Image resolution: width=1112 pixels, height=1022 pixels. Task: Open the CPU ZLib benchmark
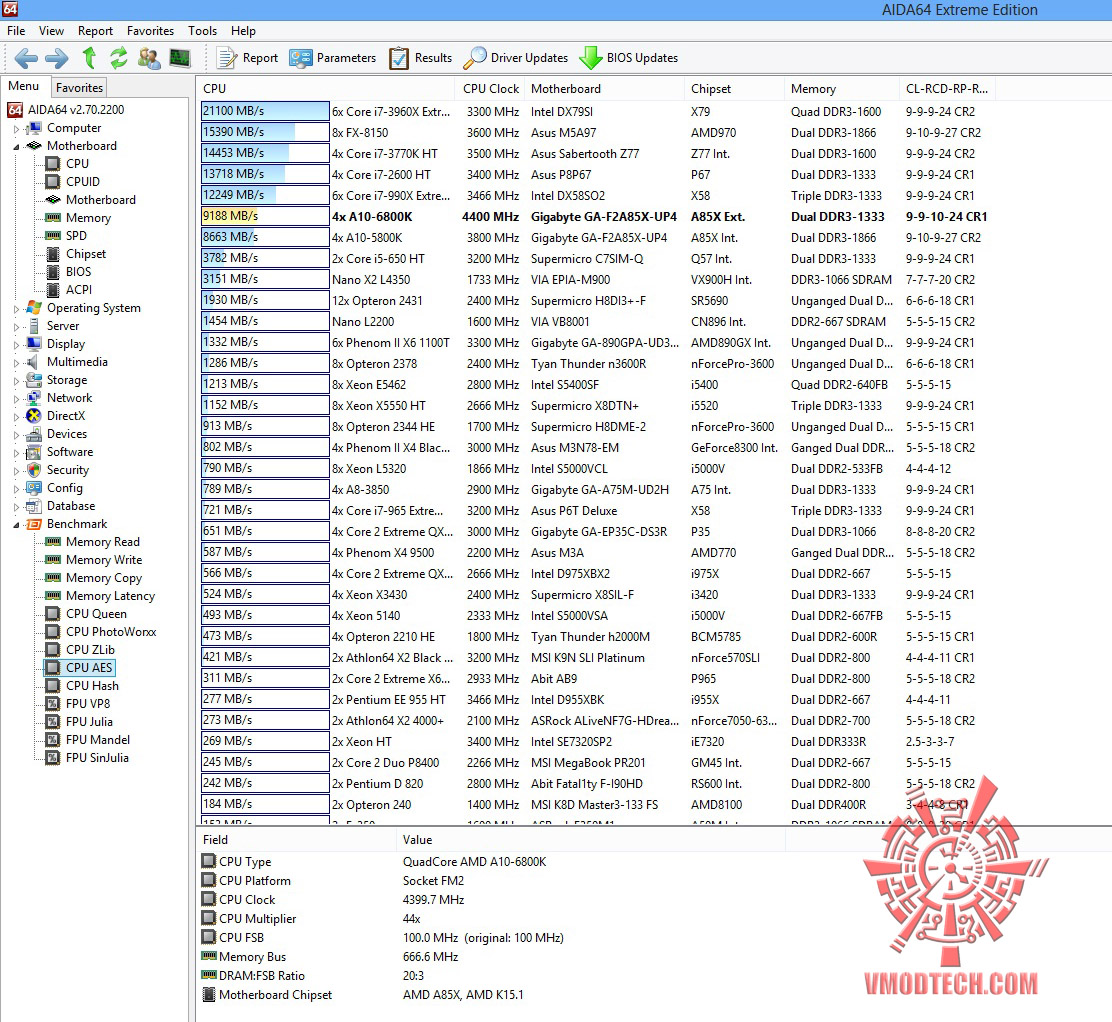click(x=90, y=650)
